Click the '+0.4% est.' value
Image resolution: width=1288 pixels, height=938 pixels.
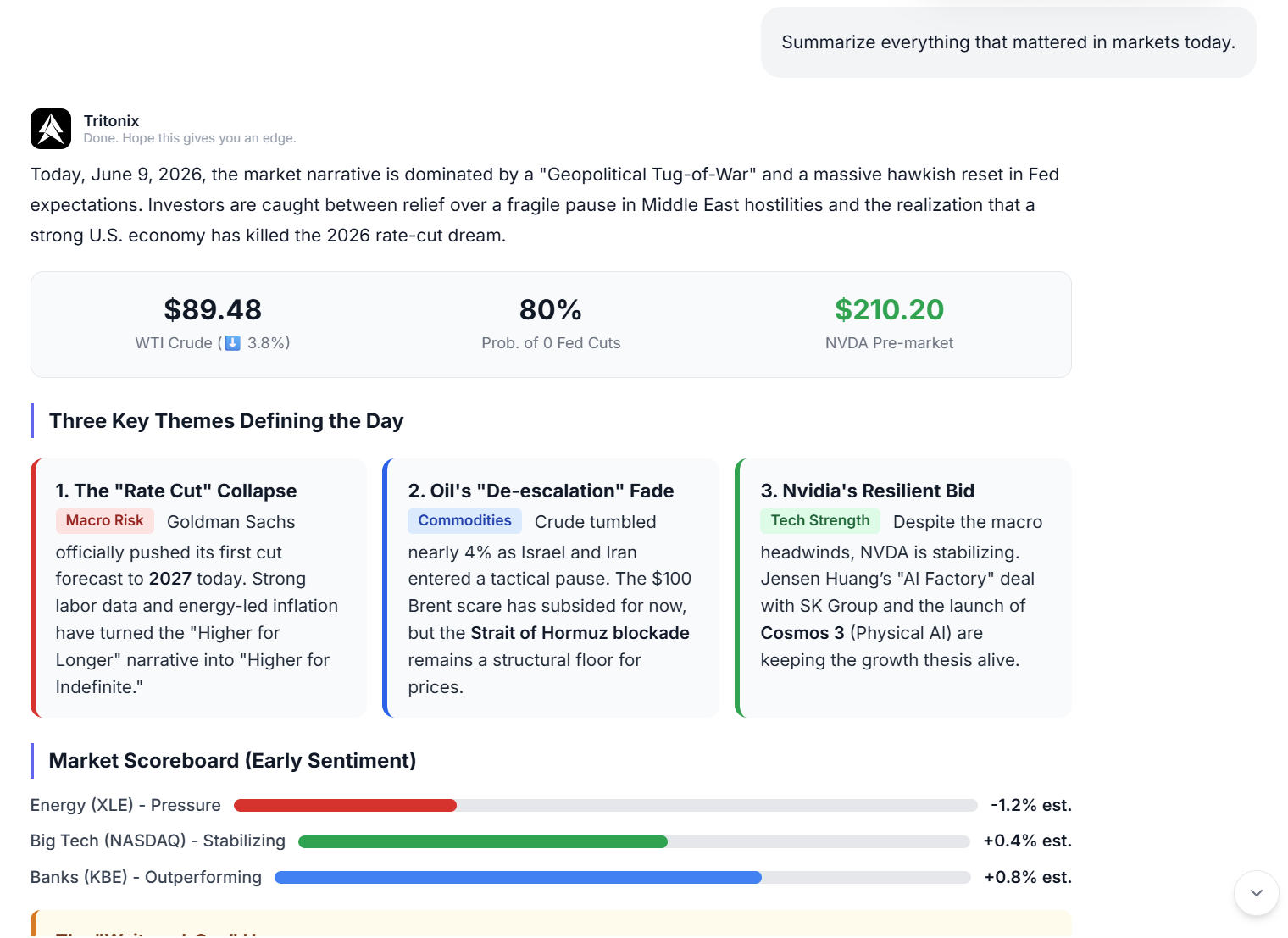(1027, 841)
